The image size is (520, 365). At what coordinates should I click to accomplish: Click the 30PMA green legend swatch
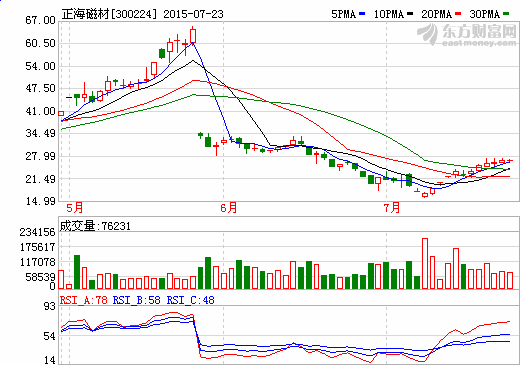506,14
